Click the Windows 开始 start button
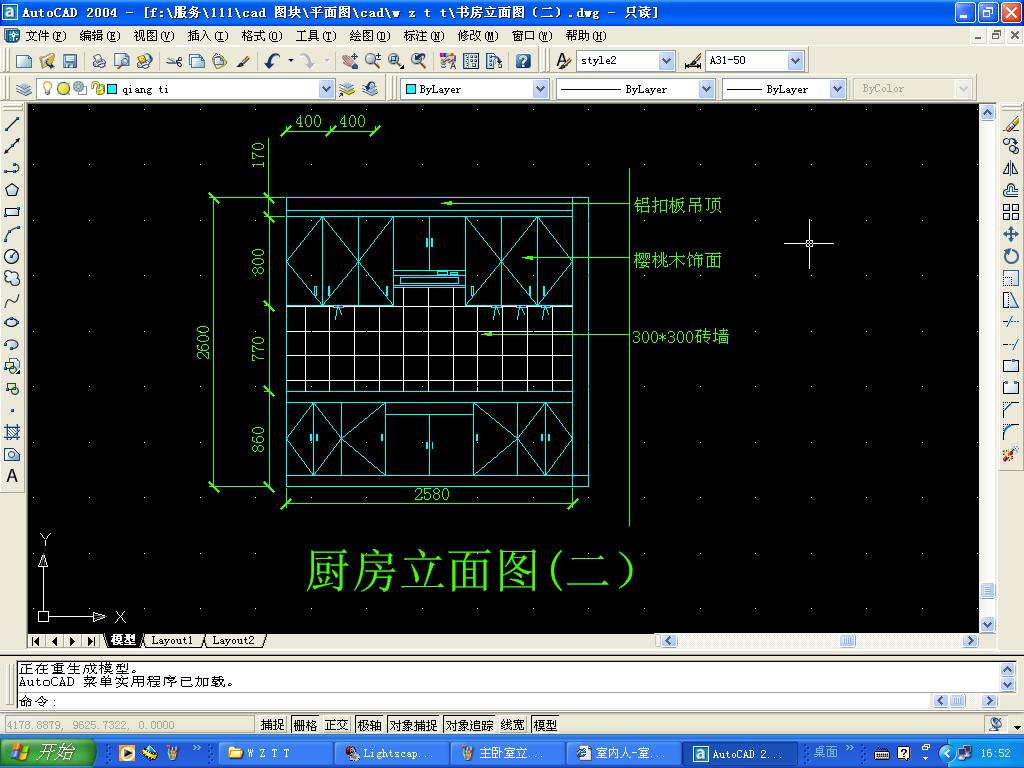The image size is (1024, 768). tap(48, 753)
